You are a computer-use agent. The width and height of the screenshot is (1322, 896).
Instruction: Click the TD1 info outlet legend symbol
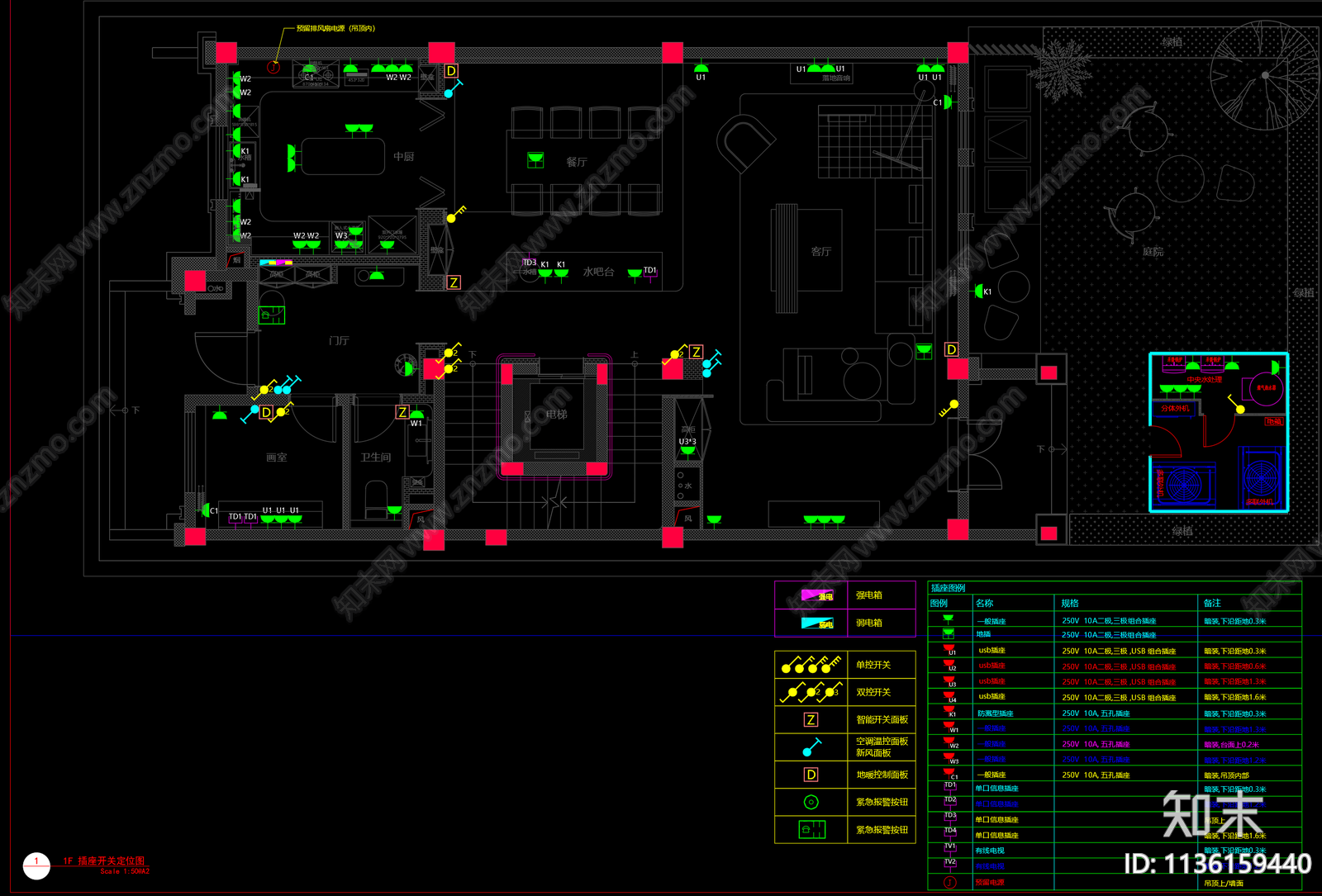pos(950,788)
